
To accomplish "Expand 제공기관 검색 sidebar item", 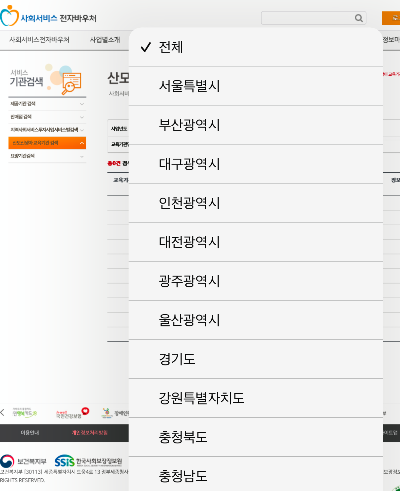I will (47, 104).
